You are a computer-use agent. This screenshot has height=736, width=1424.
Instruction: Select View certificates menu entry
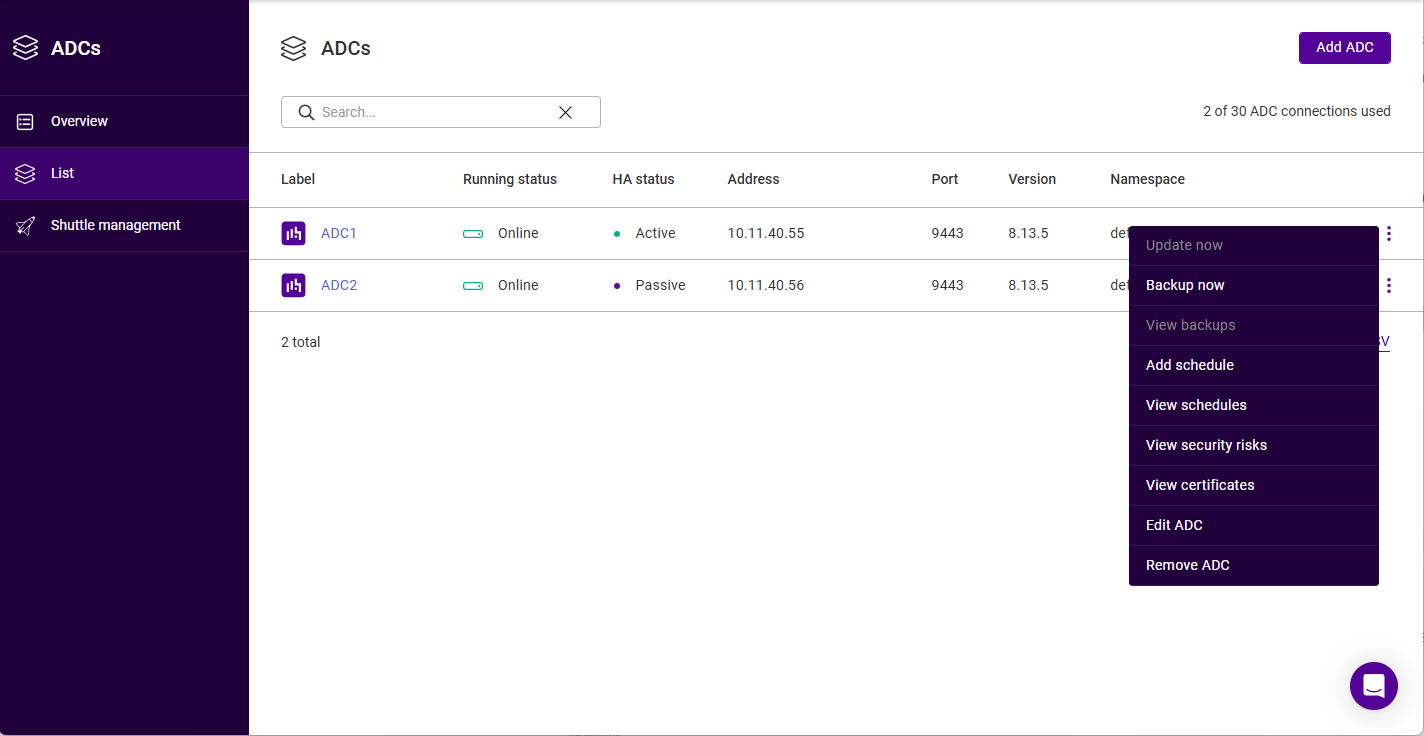click(x=1254, y=485)
